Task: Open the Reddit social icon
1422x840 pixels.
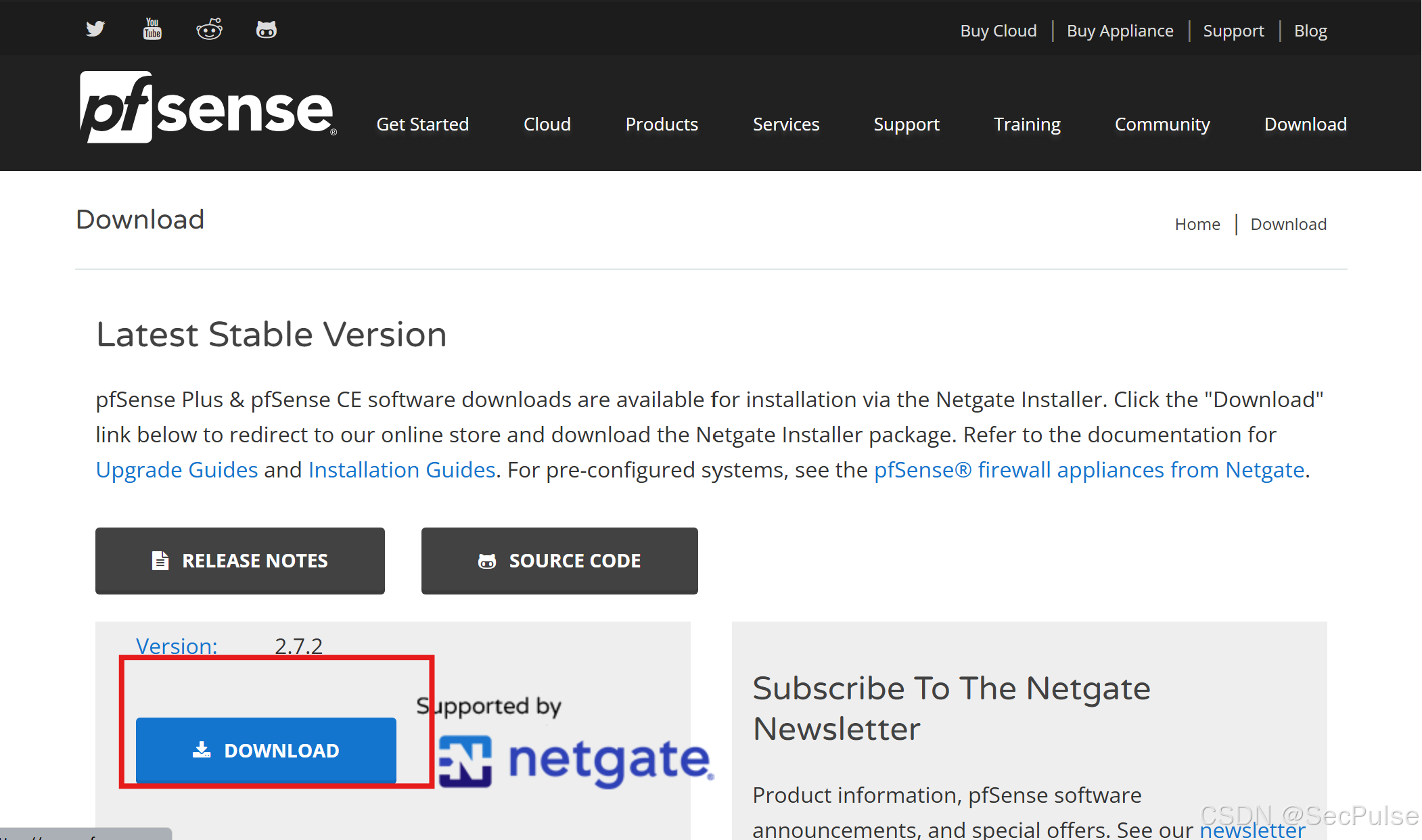Action: click(x=209, y=29)
